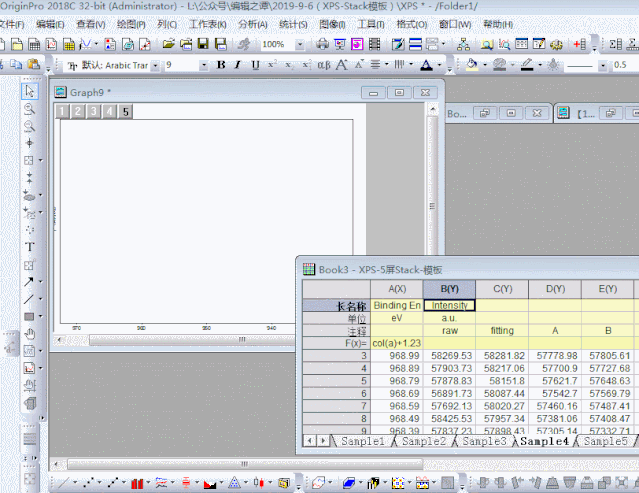Open project with the folder icon
Viewport: 639px width, 493px height.
click(169, 44)
